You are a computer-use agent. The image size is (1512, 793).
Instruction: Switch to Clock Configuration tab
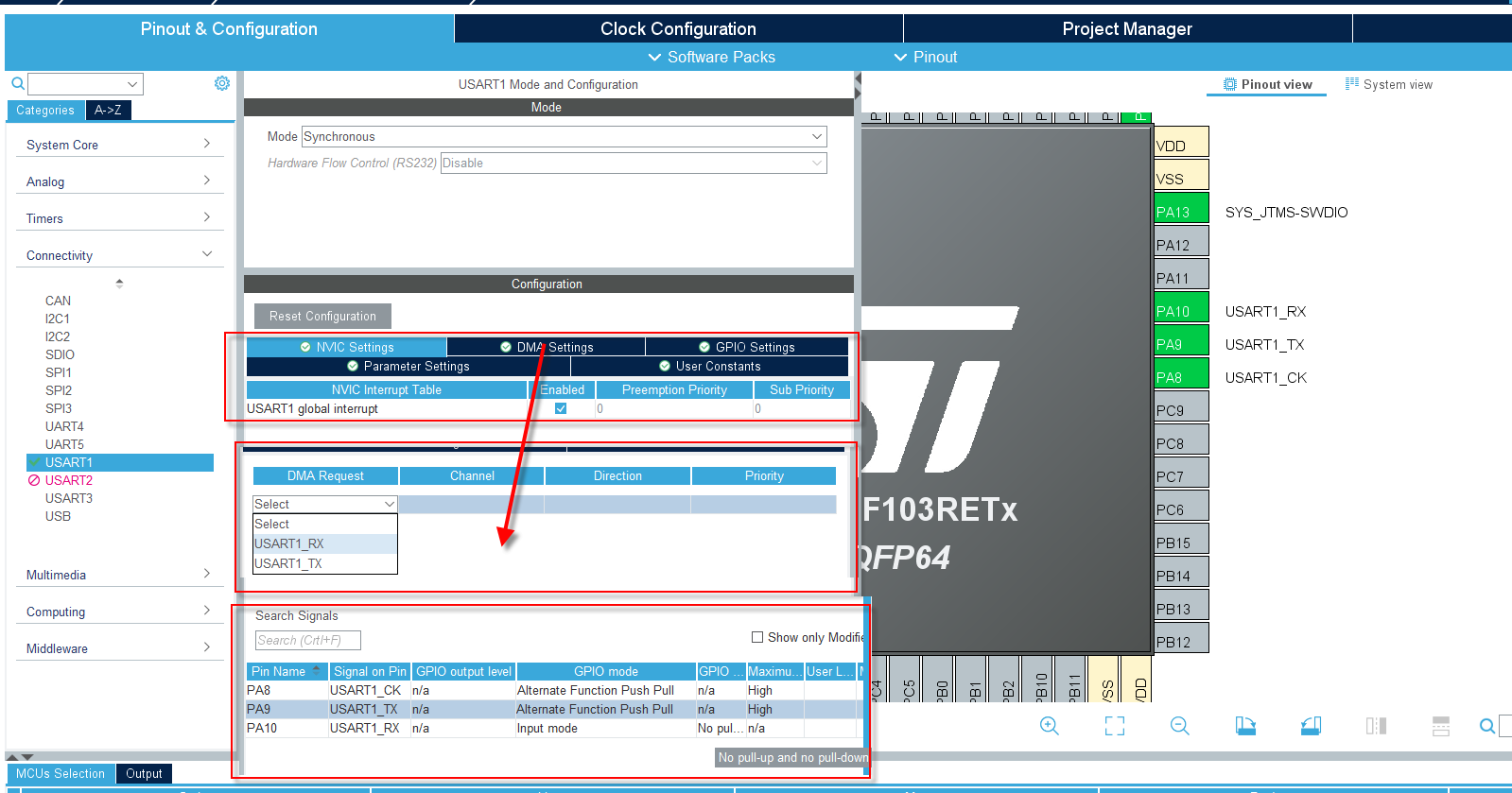[x=678, y=28]
